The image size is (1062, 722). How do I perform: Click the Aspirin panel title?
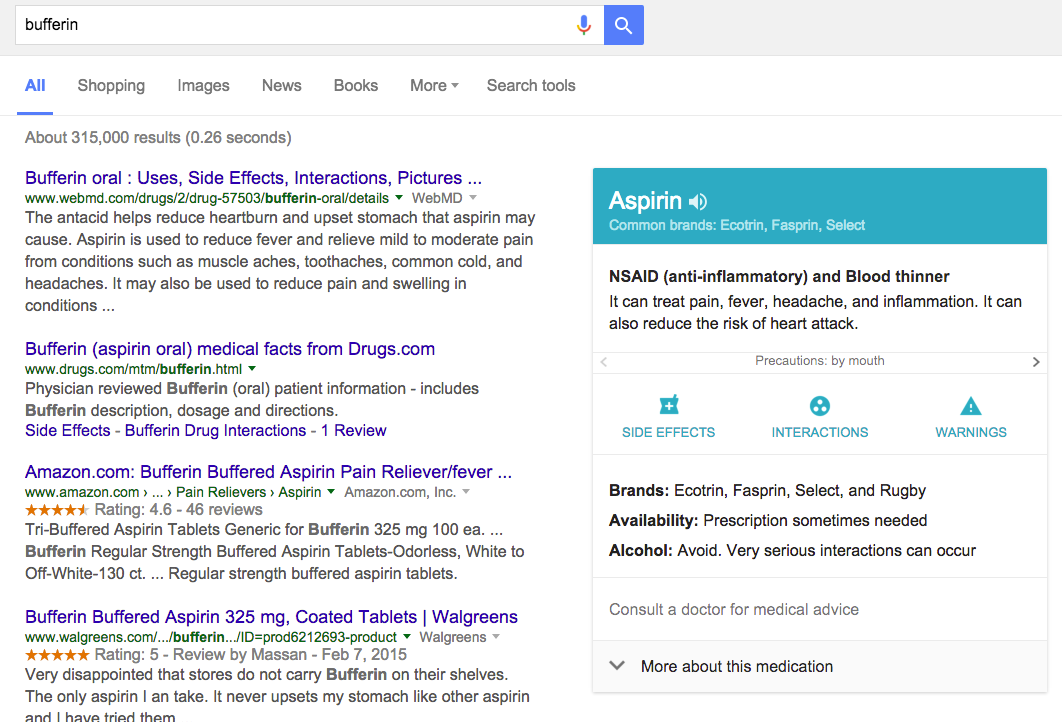645,200
